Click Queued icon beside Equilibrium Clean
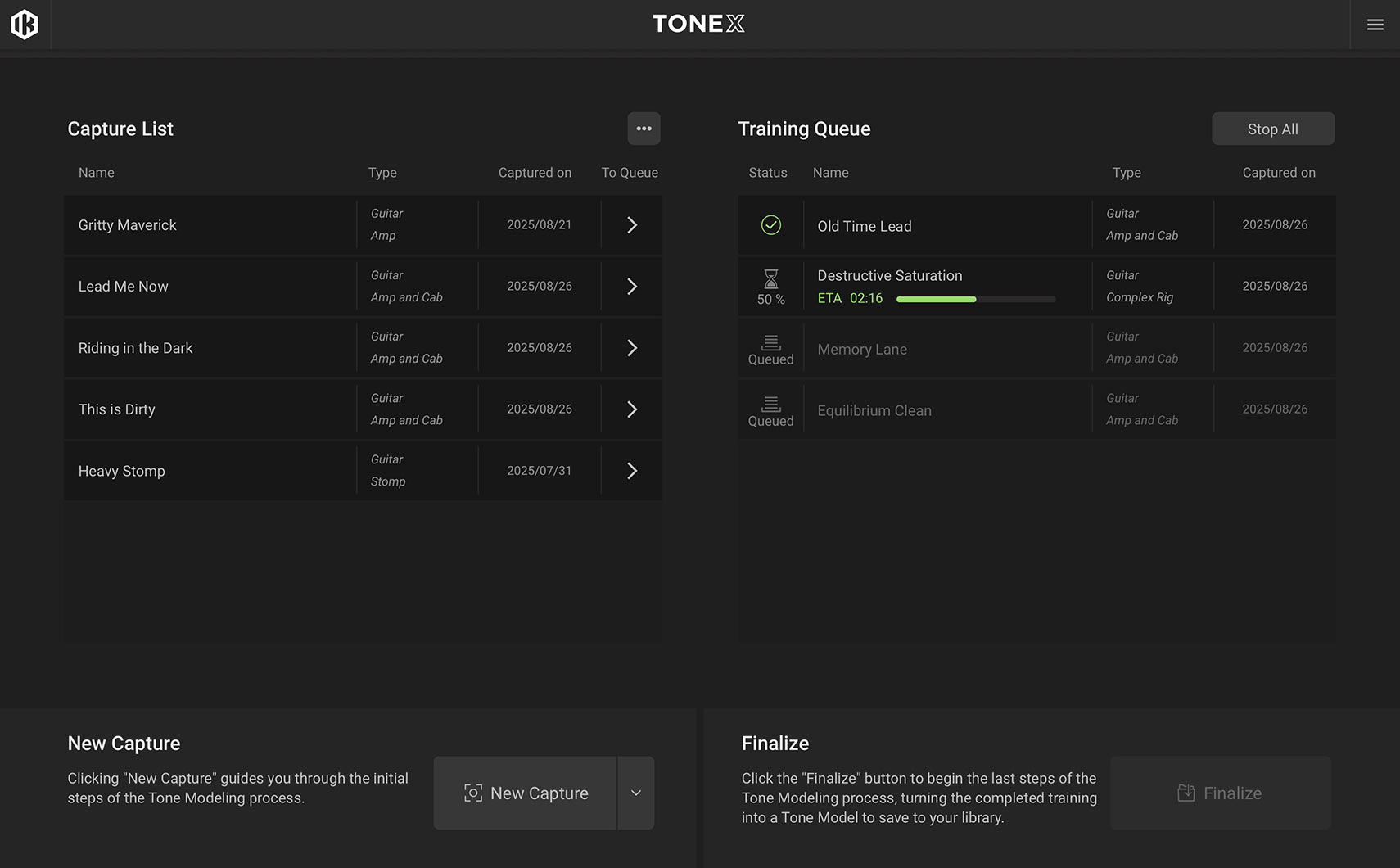The width and height of the screenshot is (1400, 868). 770,404
